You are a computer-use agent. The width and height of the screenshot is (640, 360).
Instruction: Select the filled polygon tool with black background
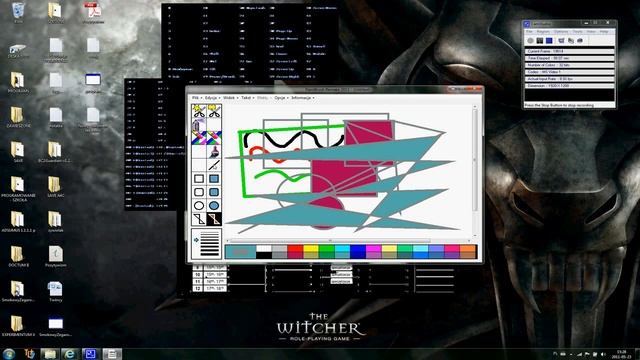pos(214,219)
